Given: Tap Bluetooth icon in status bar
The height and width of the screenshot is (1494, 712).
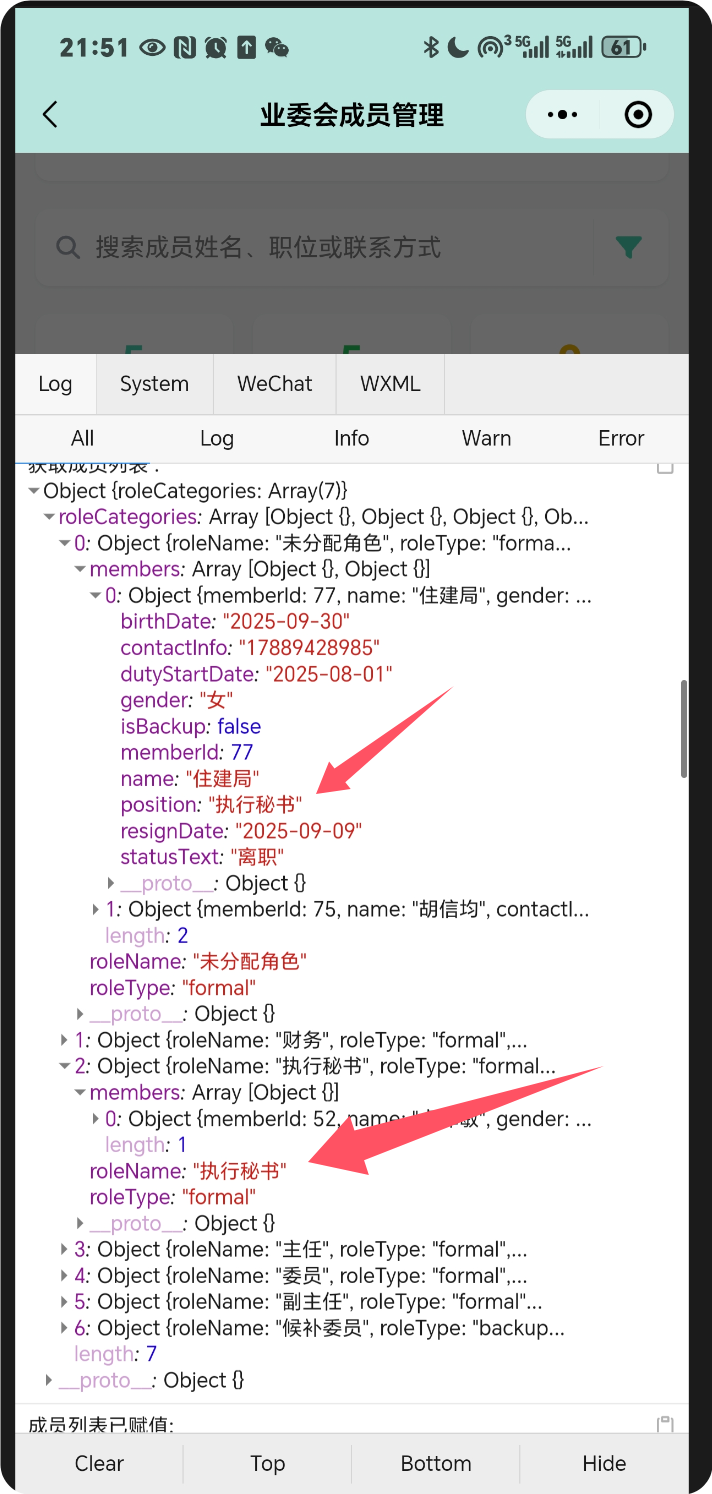Looking at the screenshot, I should tap(431, 47).
